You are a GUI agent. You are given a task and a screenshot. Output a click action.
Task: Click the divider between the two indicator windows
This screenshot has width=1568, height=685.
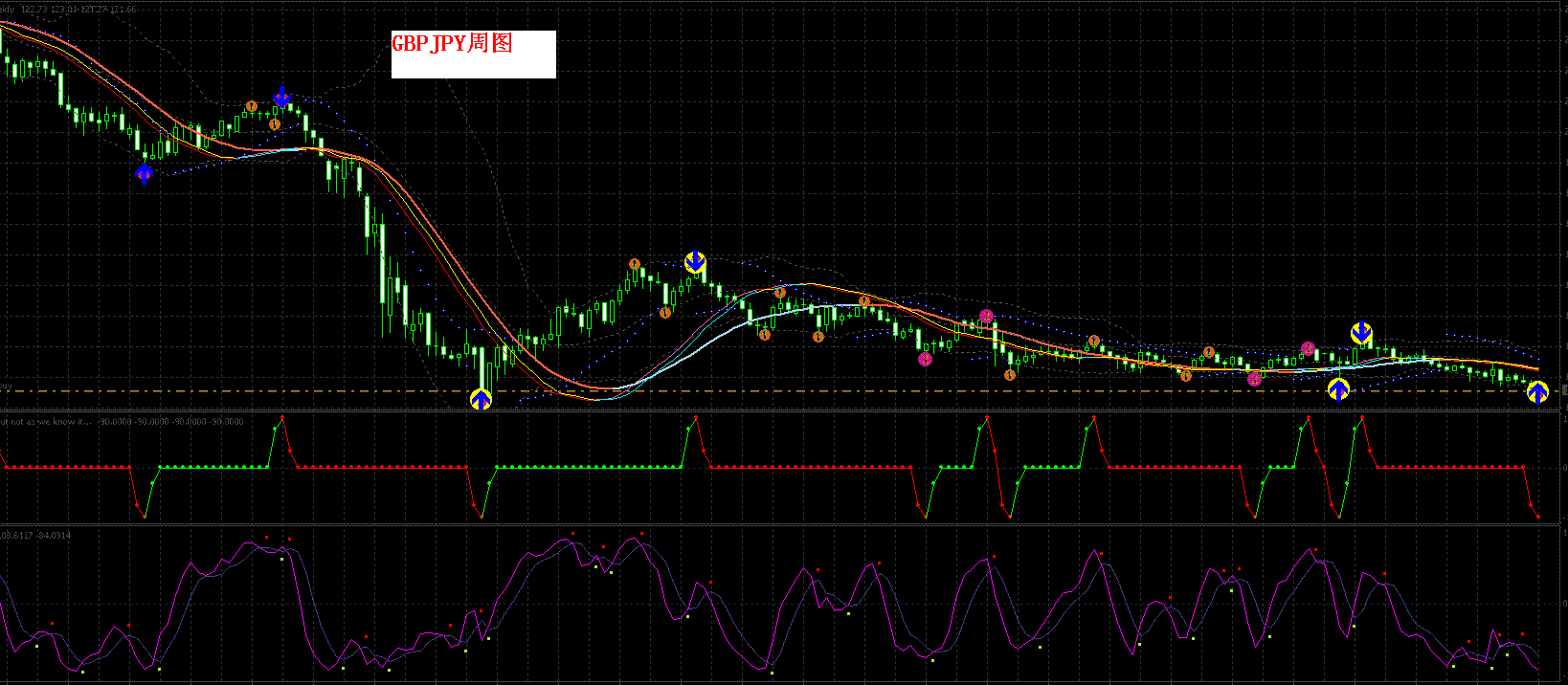pos(766,524)
